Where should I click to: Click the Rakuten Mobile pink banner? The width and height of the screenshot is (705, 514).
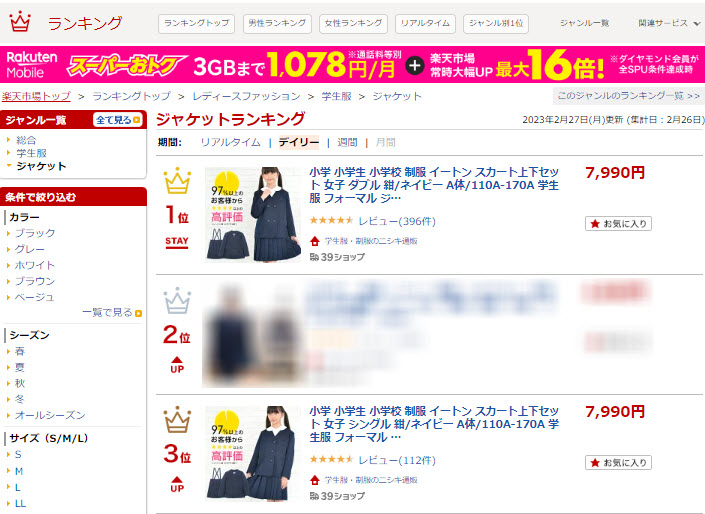pyautogui.click(x=352, y=65)
